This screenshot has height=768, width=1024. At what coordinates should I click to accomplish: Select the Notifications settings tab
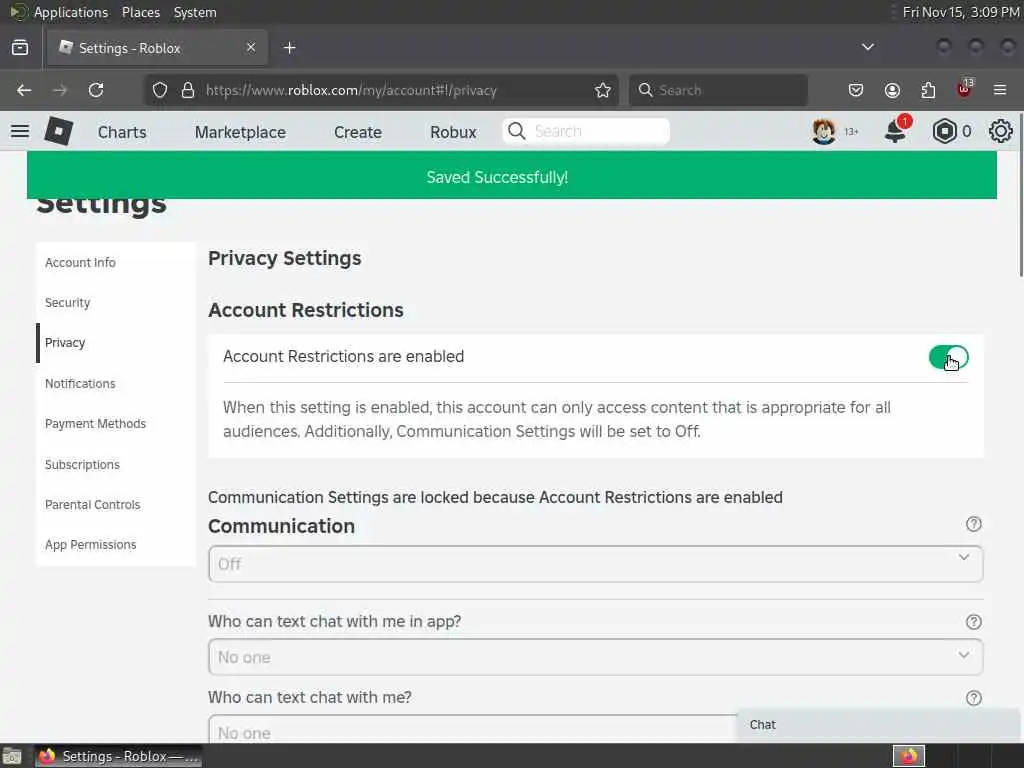(x=116, y=383)
